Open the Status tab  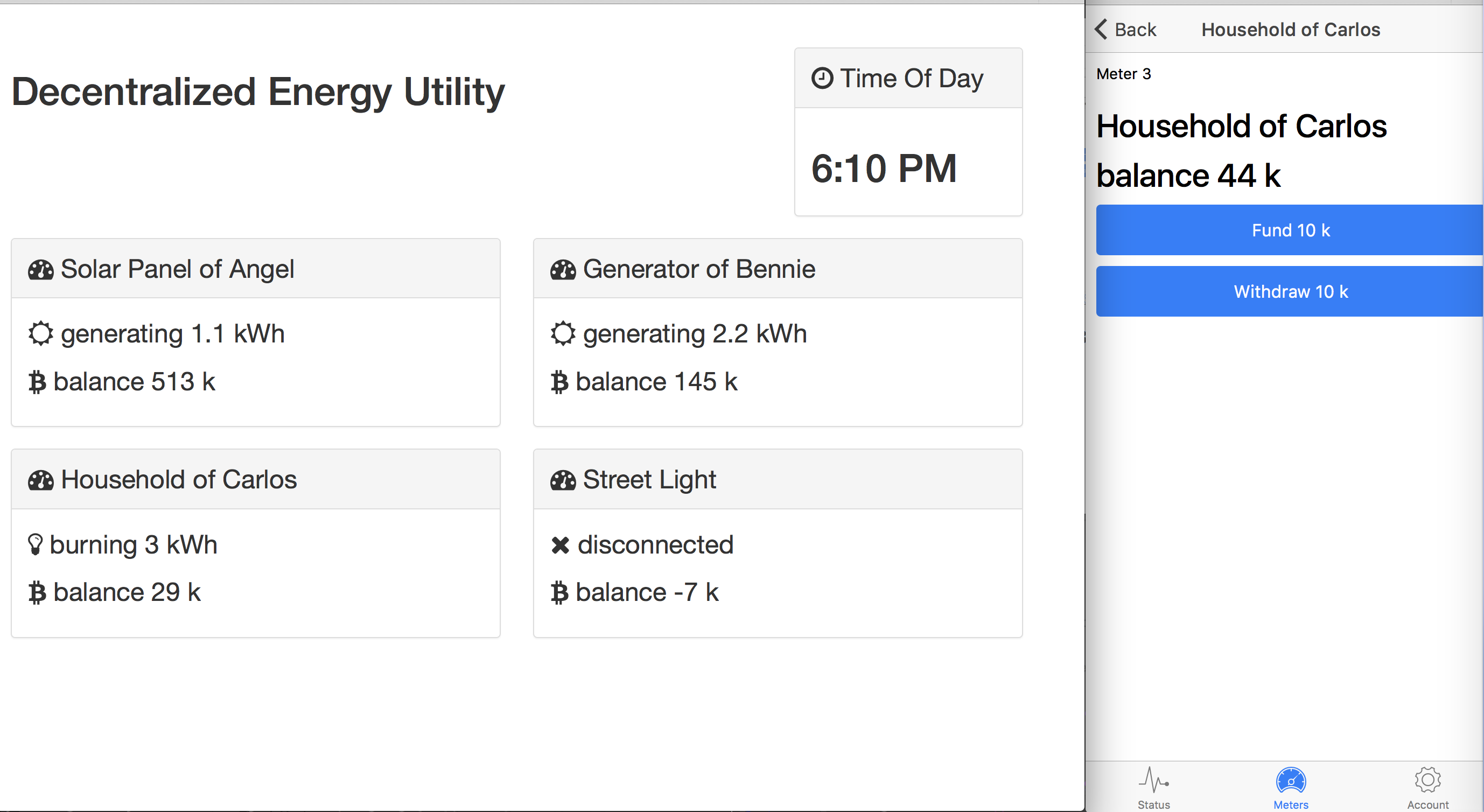pos(1153,787)
